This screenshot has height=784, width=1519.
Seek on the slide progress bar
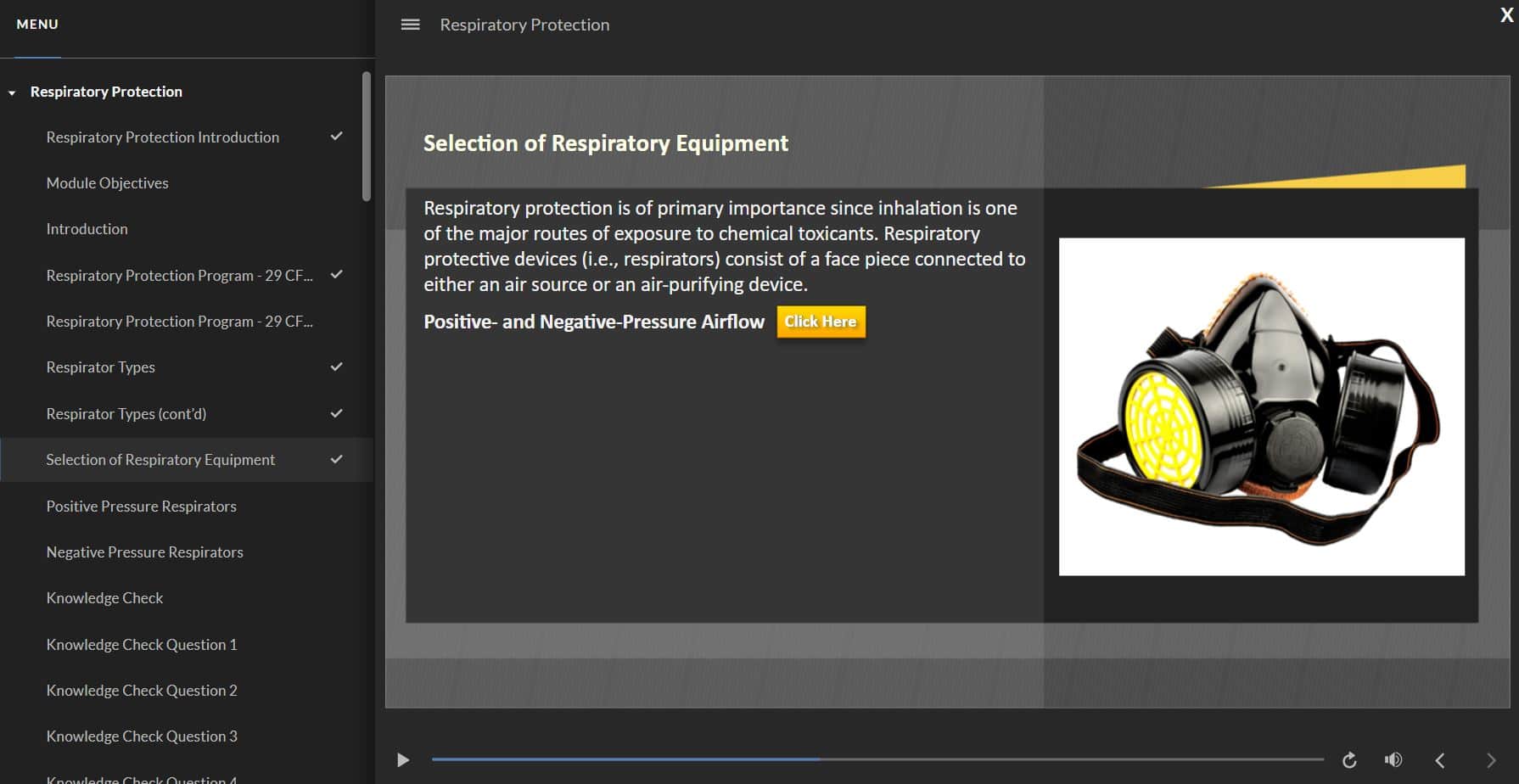coord(877,759)
